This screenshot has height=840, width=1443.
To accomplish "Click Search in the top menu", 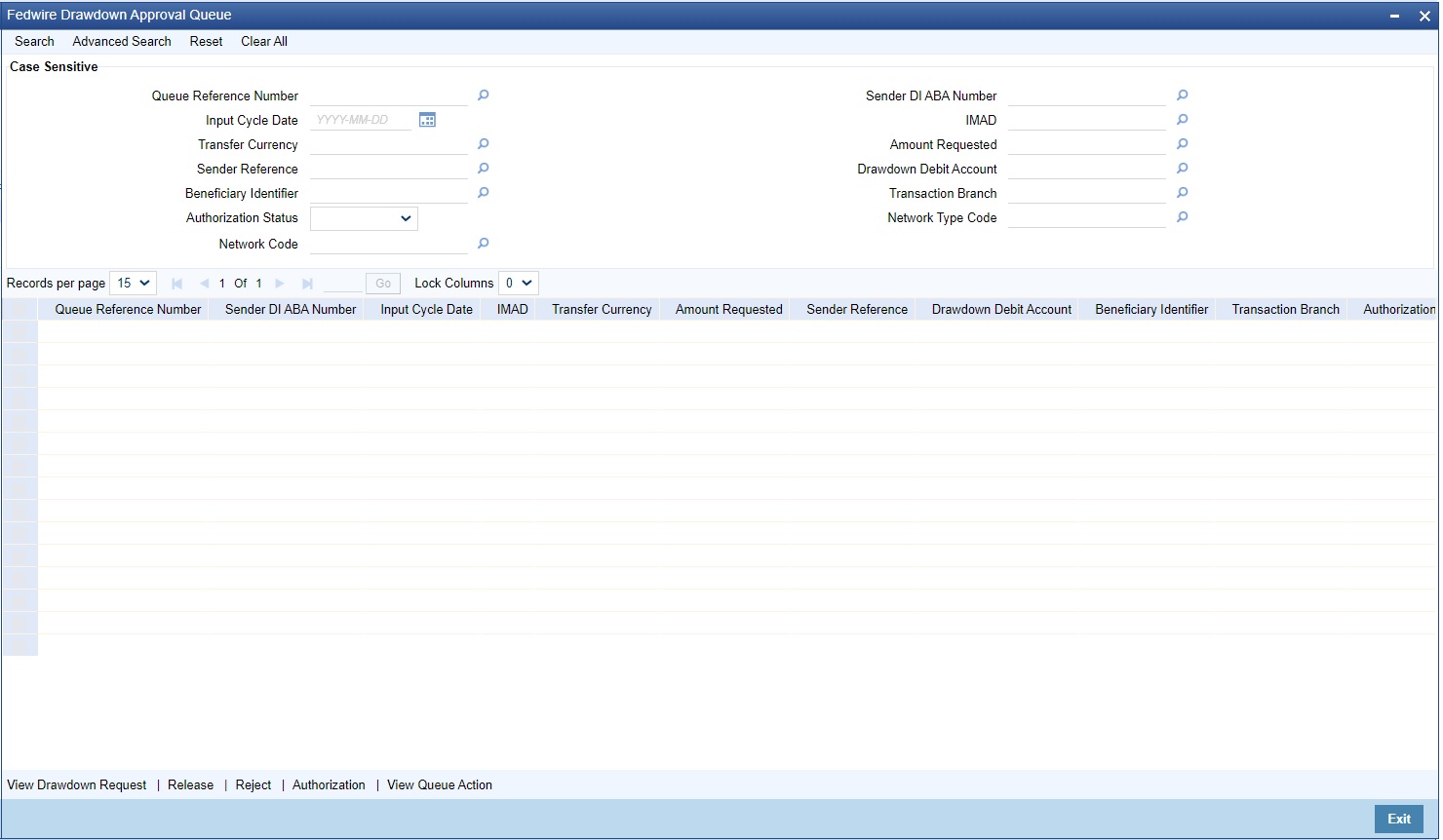I will click(34, 41).
